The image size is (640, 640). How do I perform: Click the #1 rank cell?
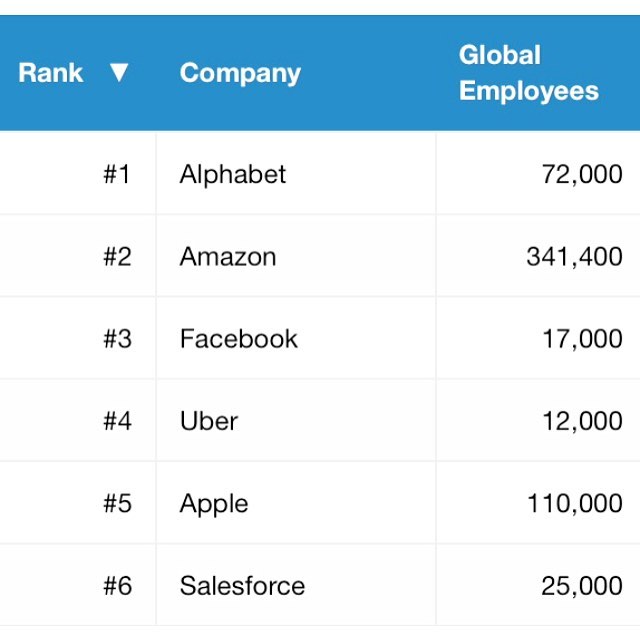[x=78, y=173]
